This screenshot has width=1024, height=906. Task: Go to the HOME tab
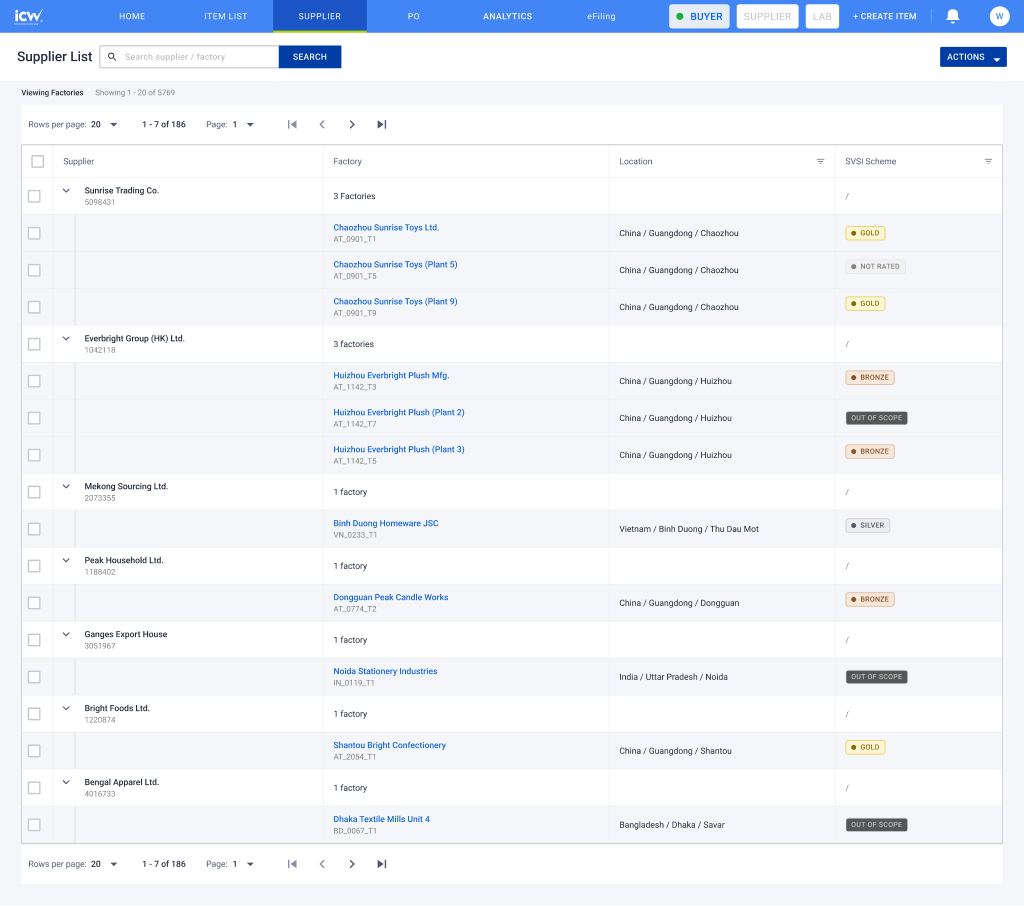[x=132, y=16]
